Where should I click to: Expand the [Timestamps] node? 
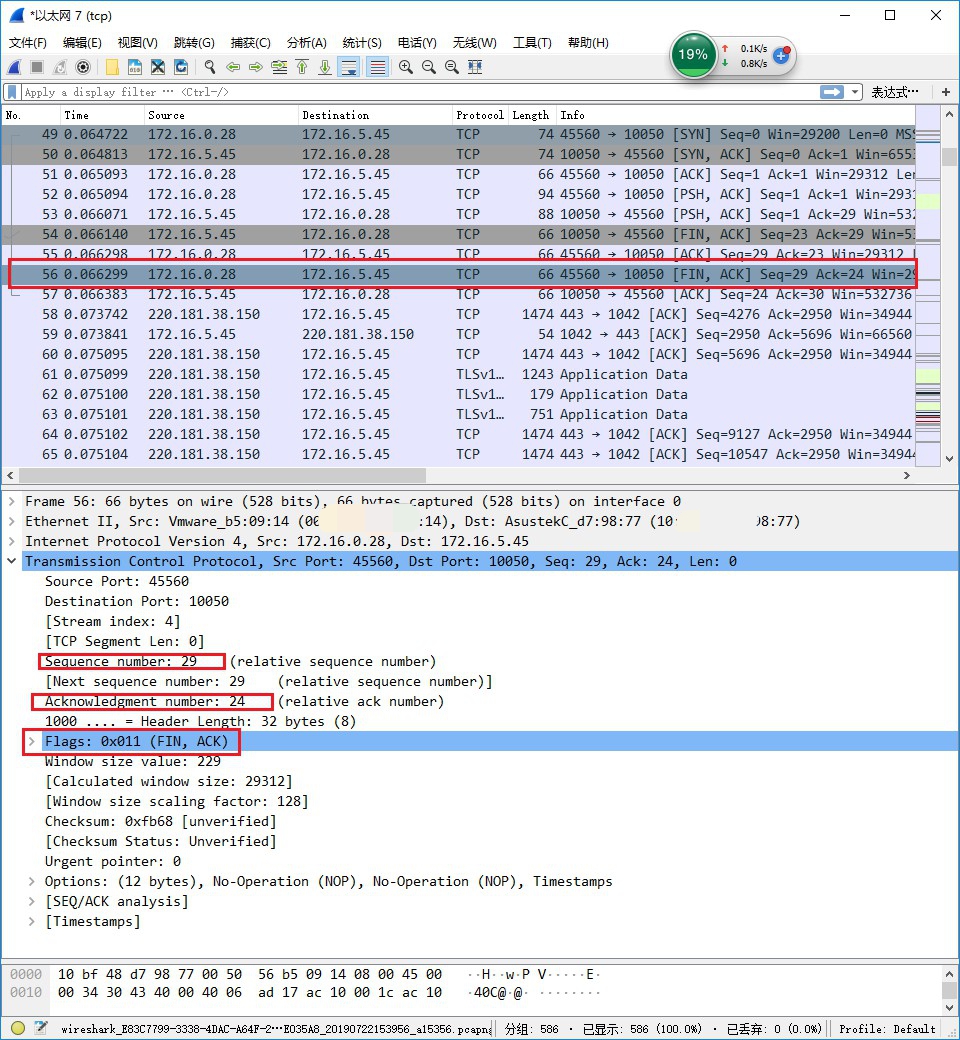click(x=31, y=921)
